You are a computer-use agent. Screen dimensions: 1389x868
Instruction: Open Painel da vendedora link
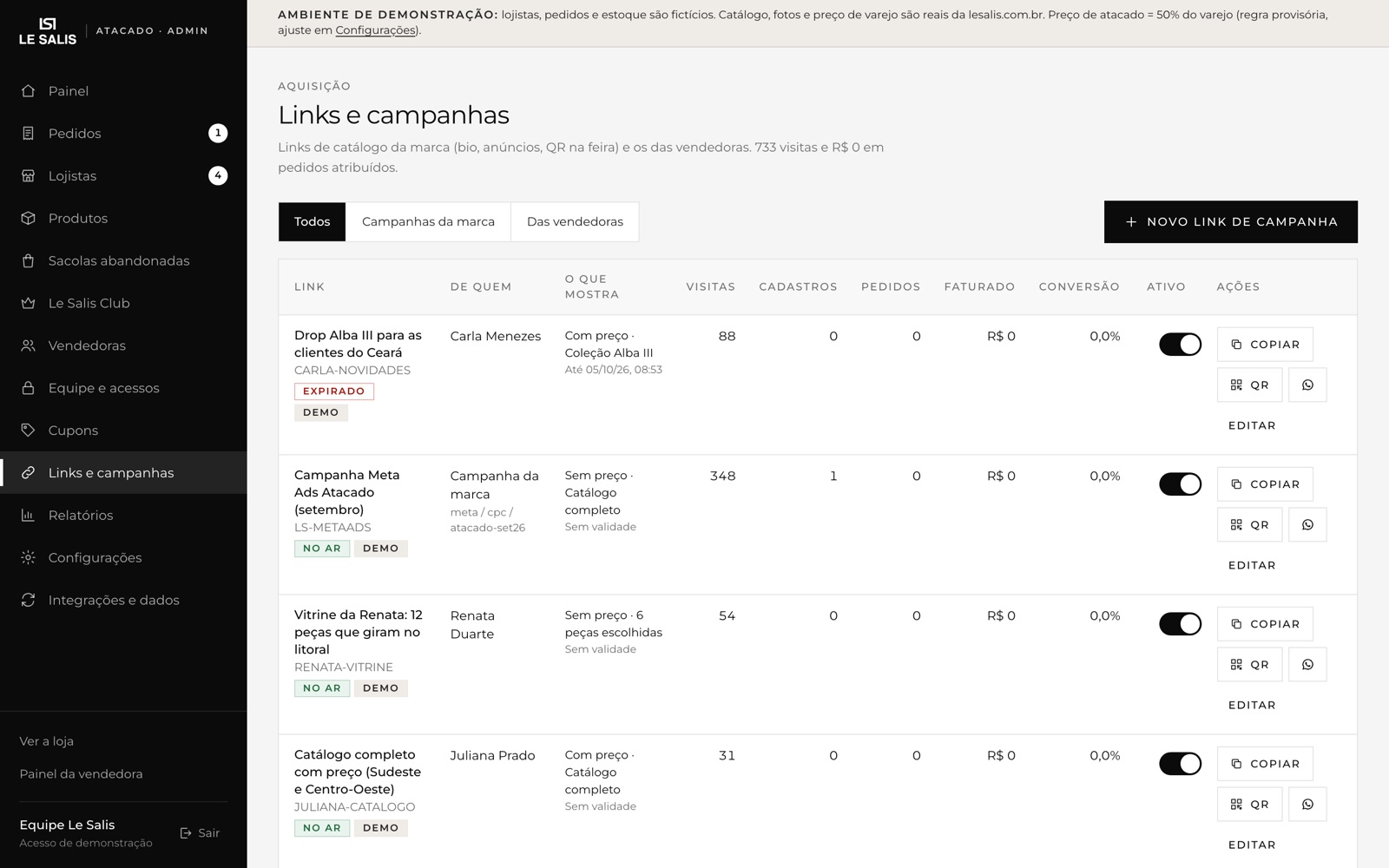pyautogui.click(x=81, y=774)
